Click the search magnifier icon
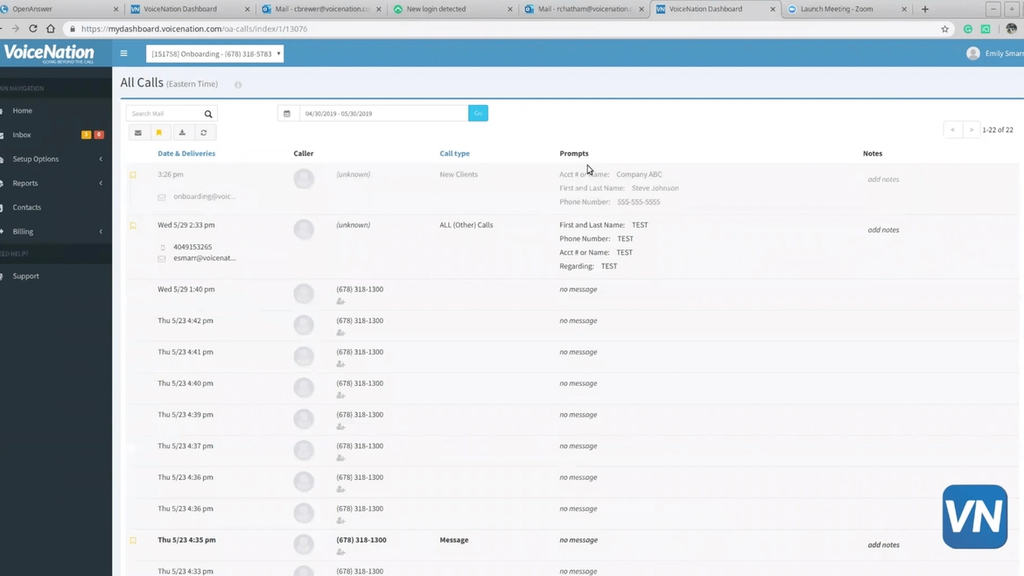 click(208, 114)
